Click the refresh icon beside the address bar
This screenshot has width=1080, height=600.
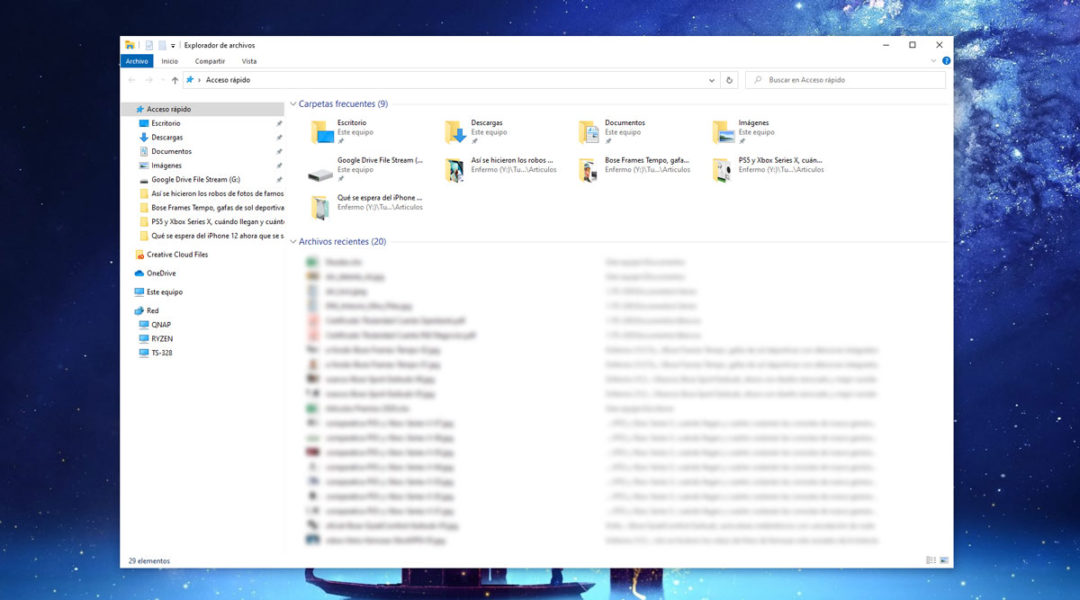click(729, 80)
